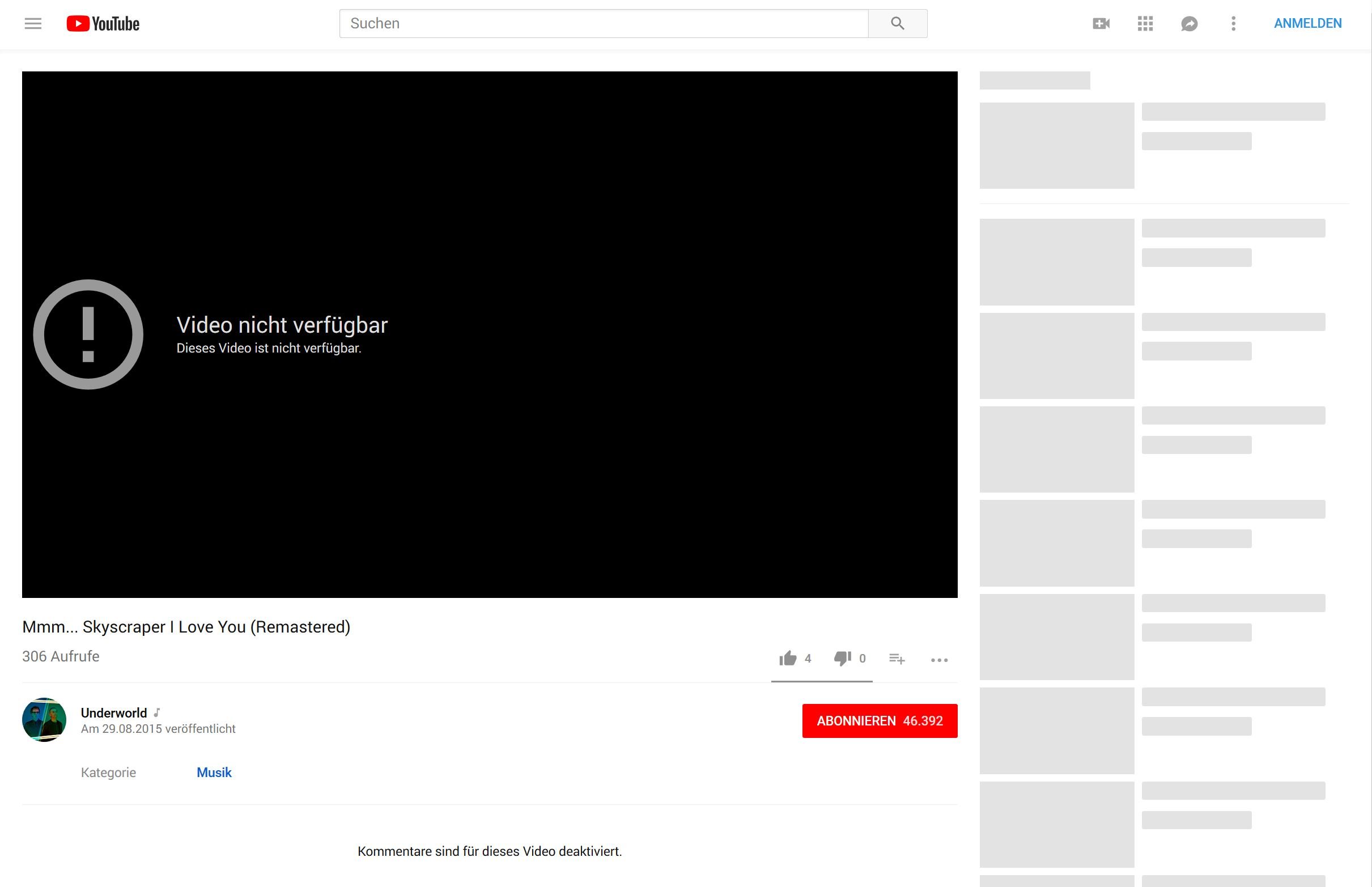Click the YouTube logo
1372x887 pixels.
coord(103,24)
